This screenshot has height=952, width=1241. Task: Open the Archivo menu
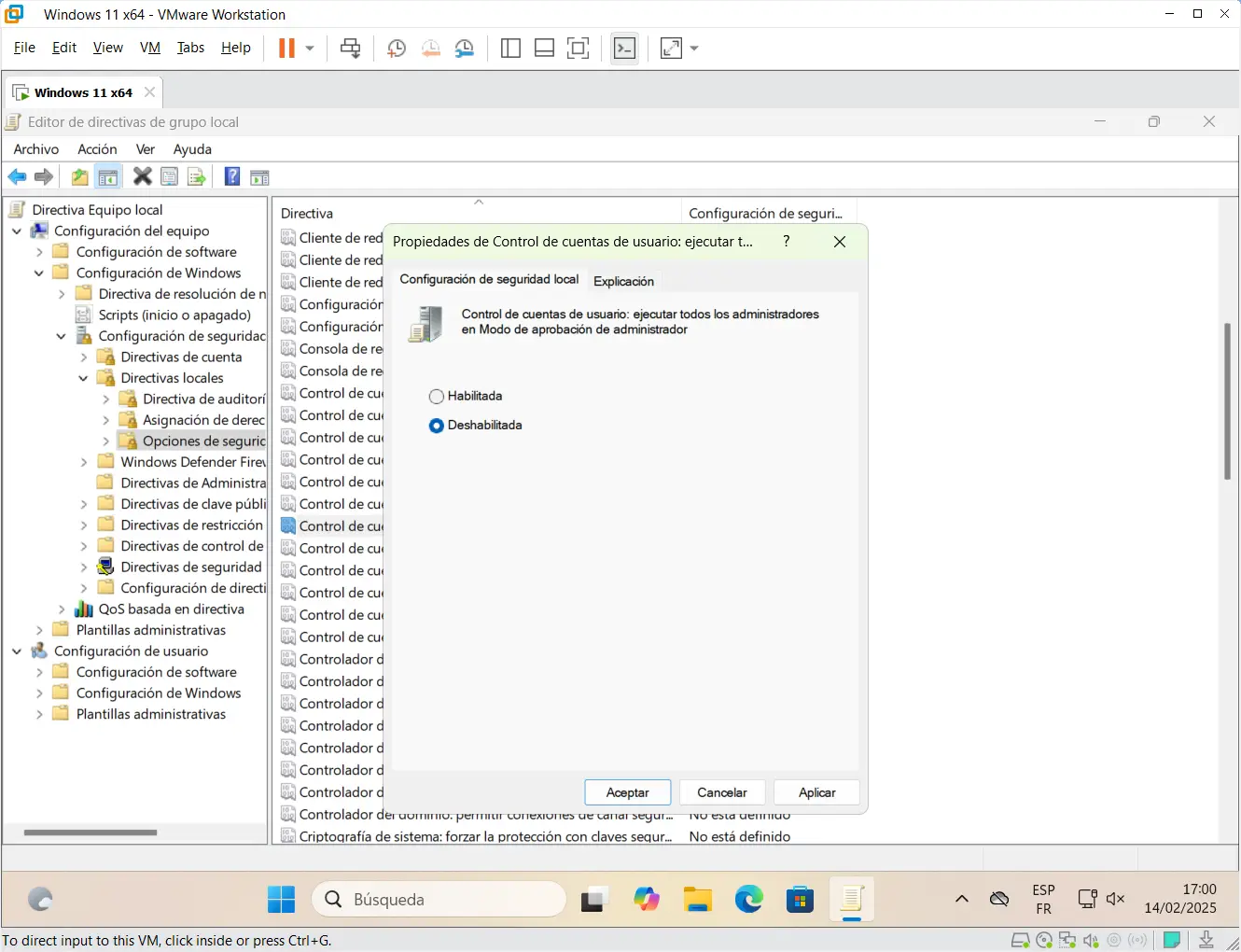coord(36,149)
